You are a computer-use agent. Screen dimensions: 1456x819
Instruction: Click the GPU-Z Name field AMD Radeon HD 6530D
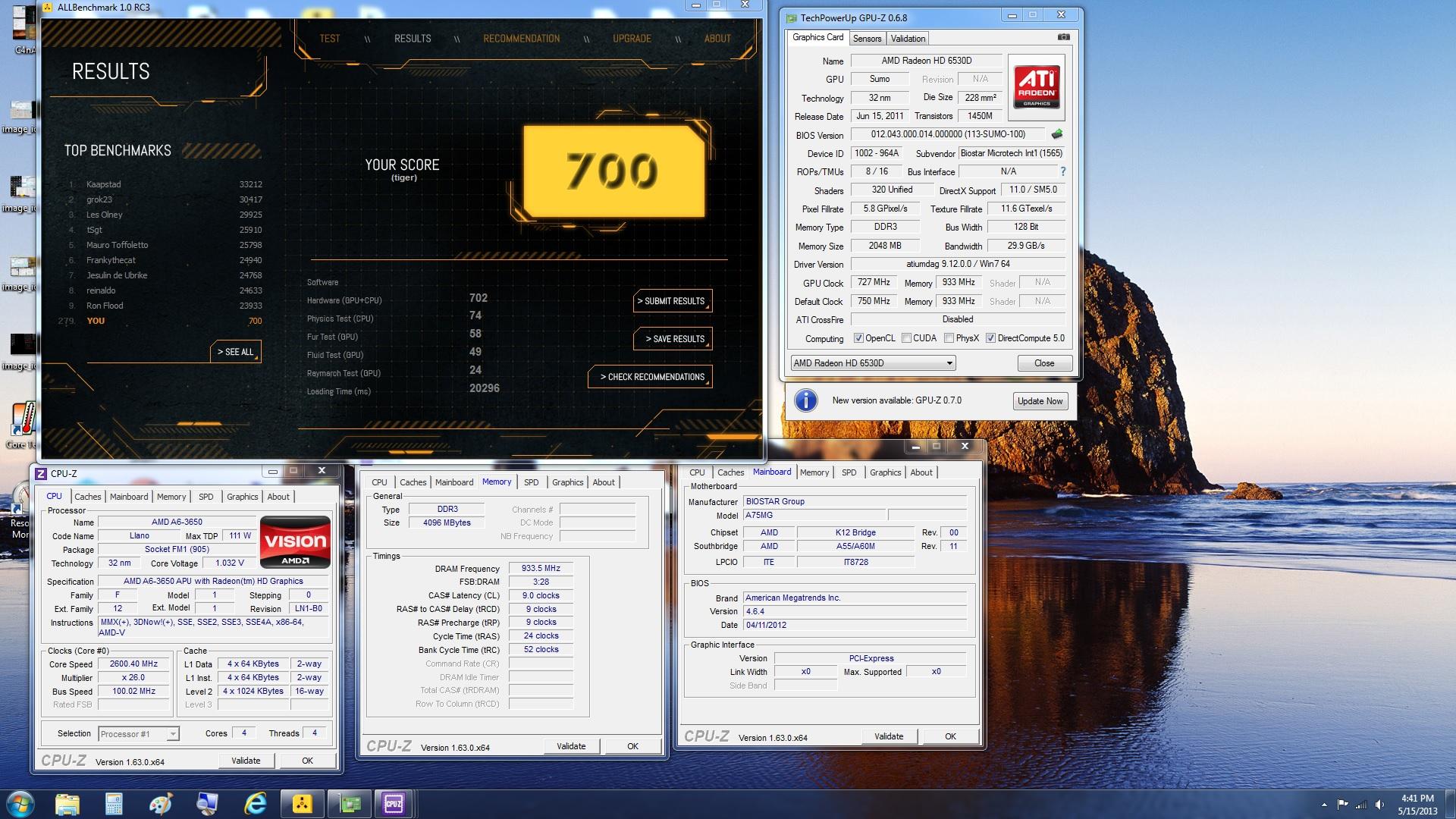click(926, 61)
